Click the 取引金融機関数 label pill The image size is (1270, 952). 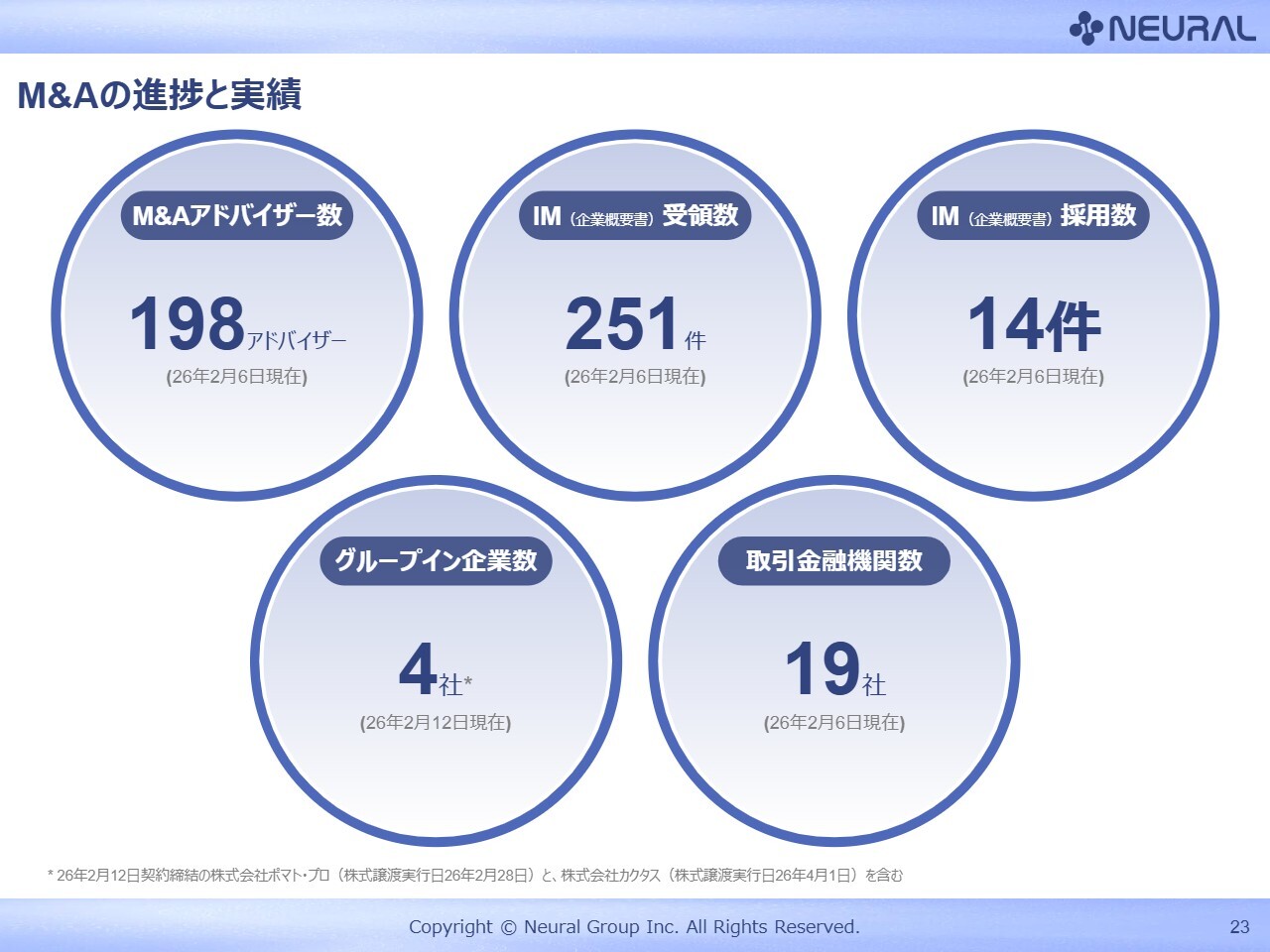pos(834,560)
